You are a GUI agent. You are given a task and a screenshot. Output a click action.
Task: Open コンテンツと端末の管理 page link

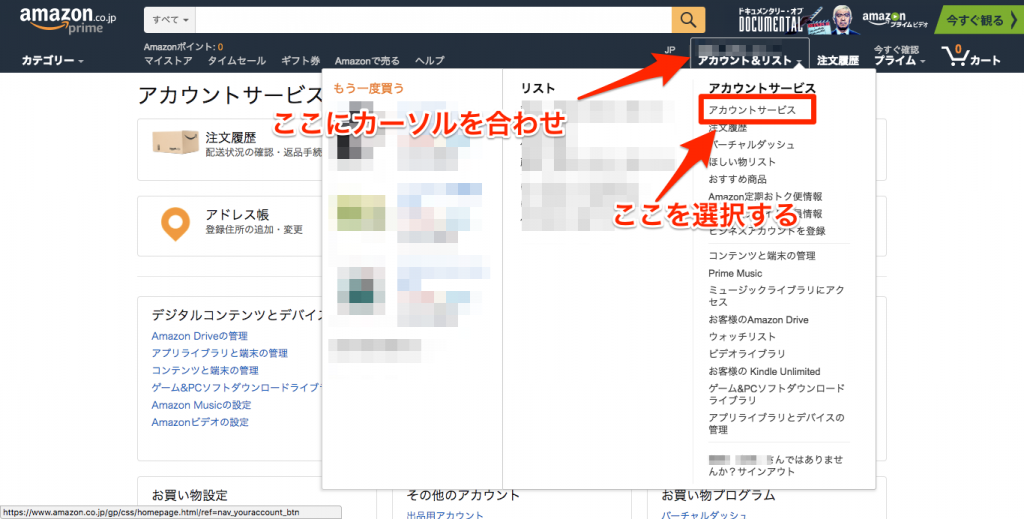tap(205, 370)
